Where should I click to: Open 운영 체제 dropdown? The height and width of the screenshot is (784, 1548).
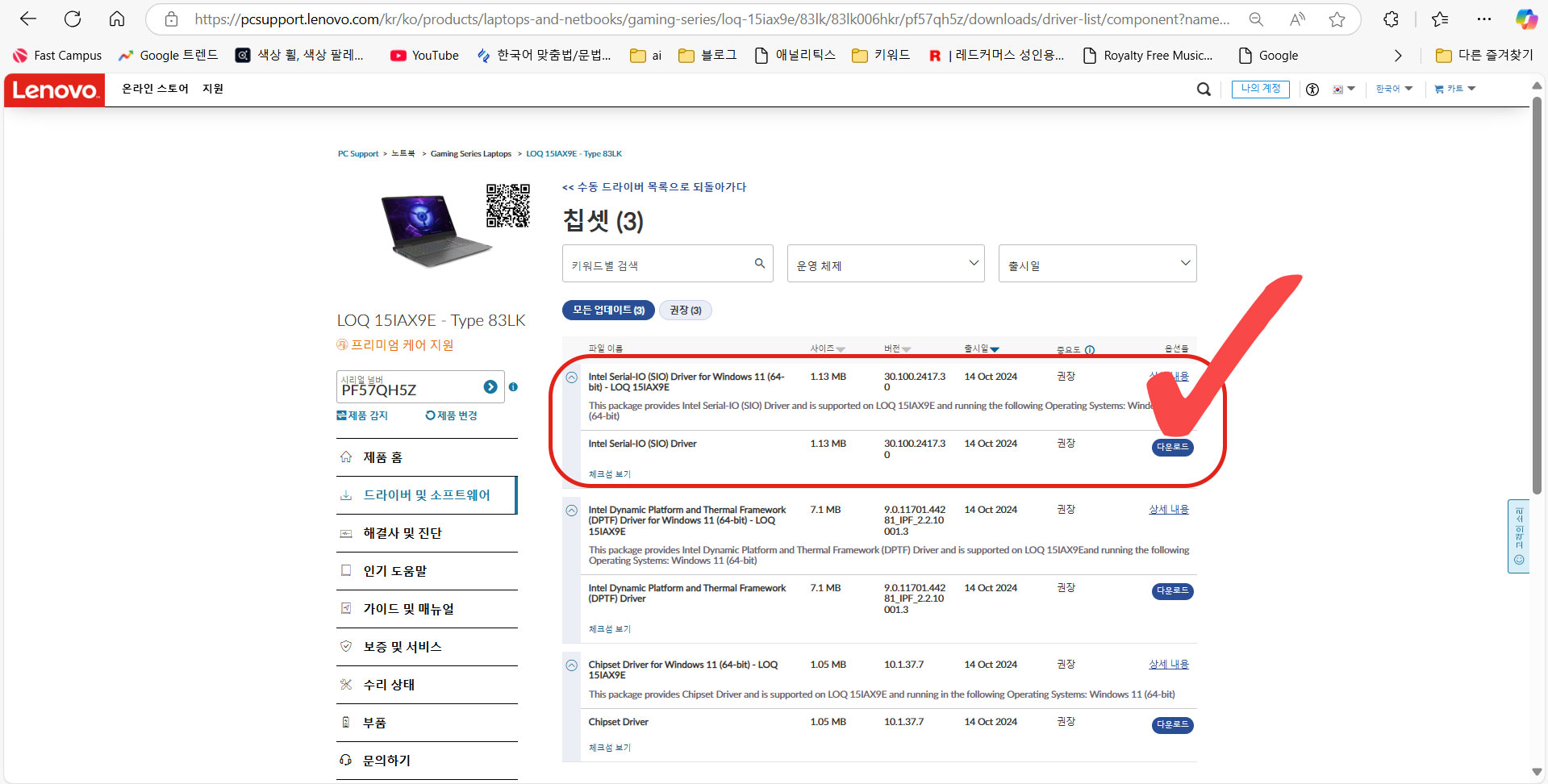tap(886, 264)
